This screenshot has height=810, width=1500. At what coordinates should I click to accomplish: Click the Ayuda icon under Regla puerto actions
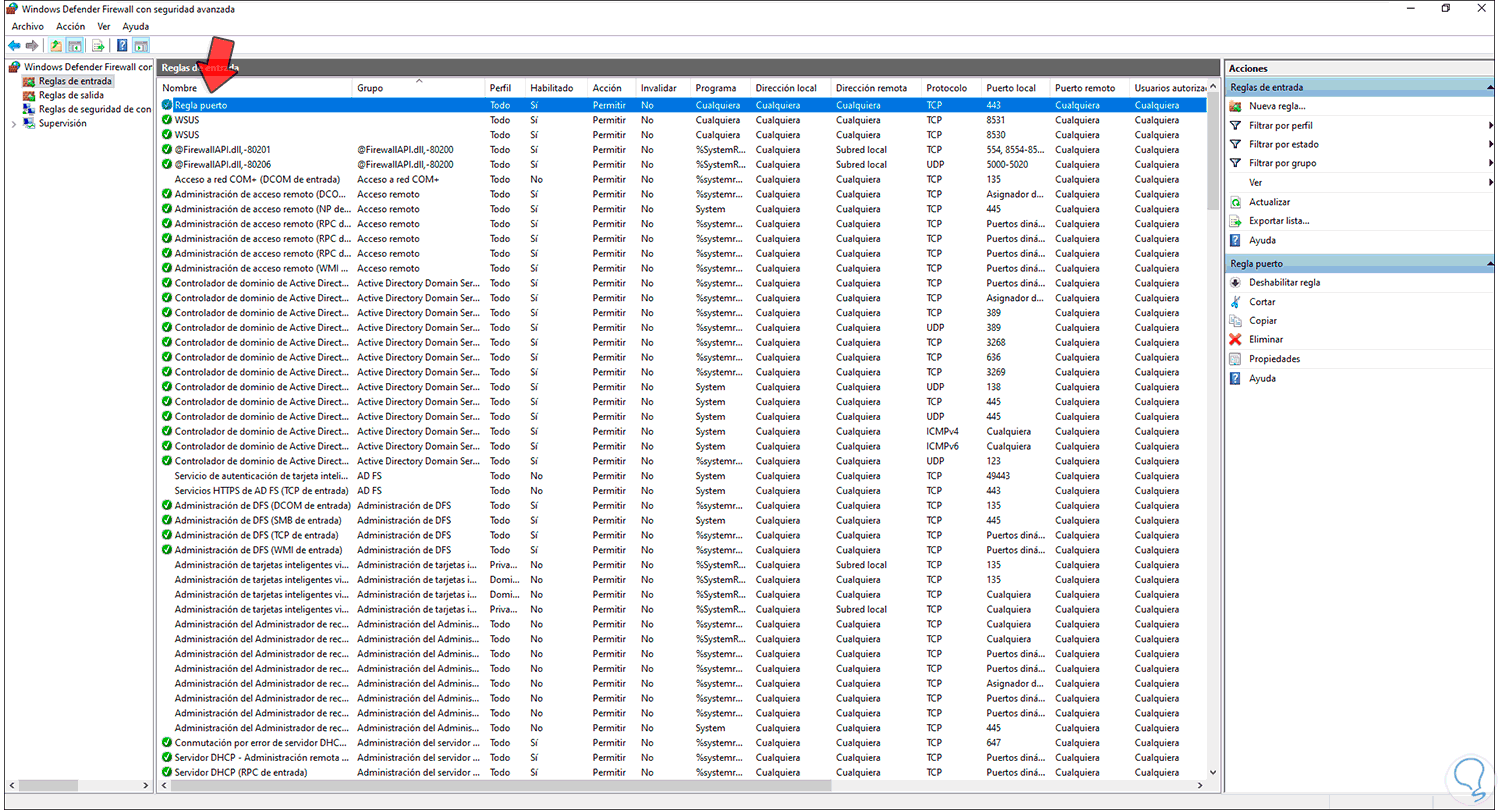coord(1236,378)
